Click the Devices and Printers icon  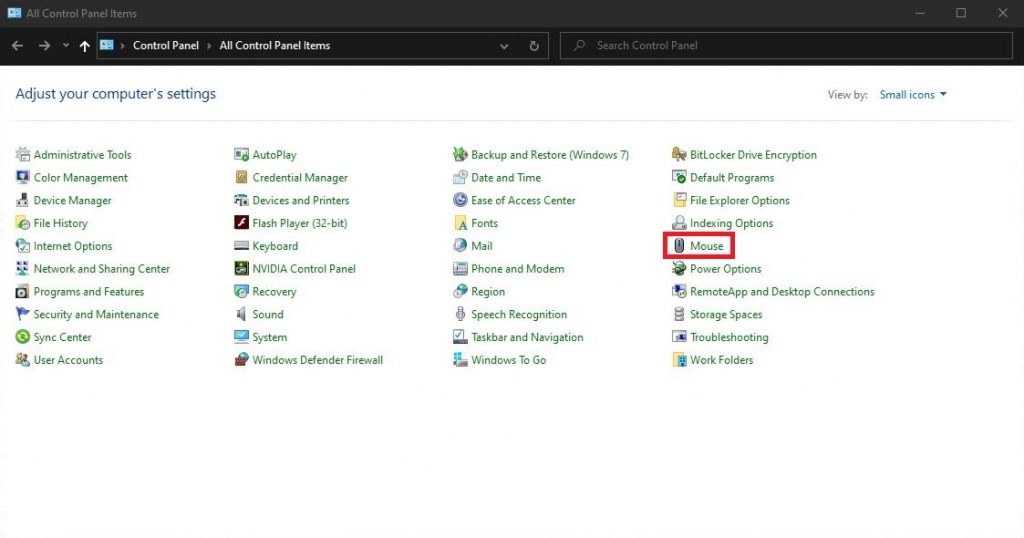click(242, 200)
